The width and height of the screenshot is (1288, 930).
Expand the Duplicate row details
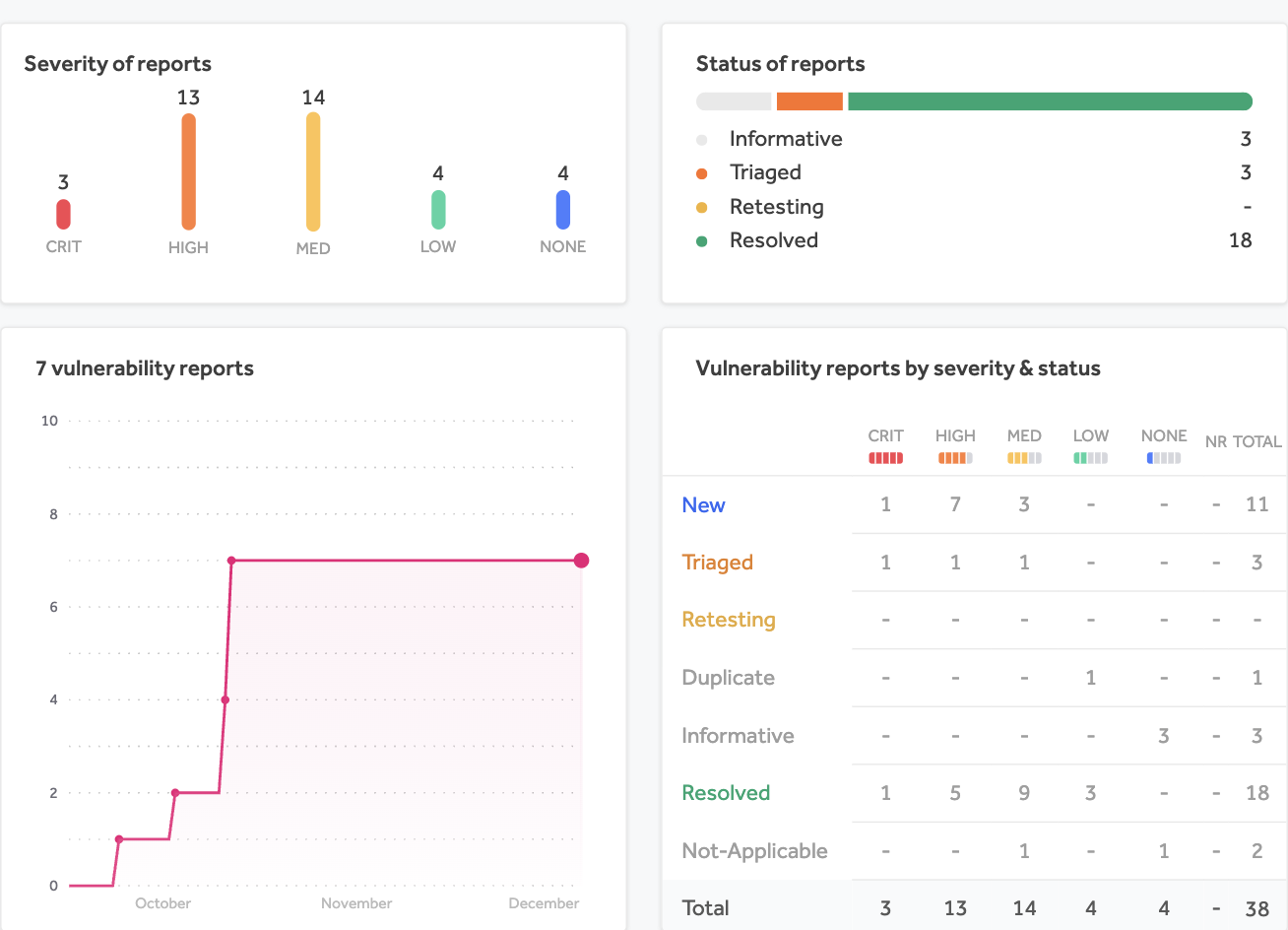point(728,678)
